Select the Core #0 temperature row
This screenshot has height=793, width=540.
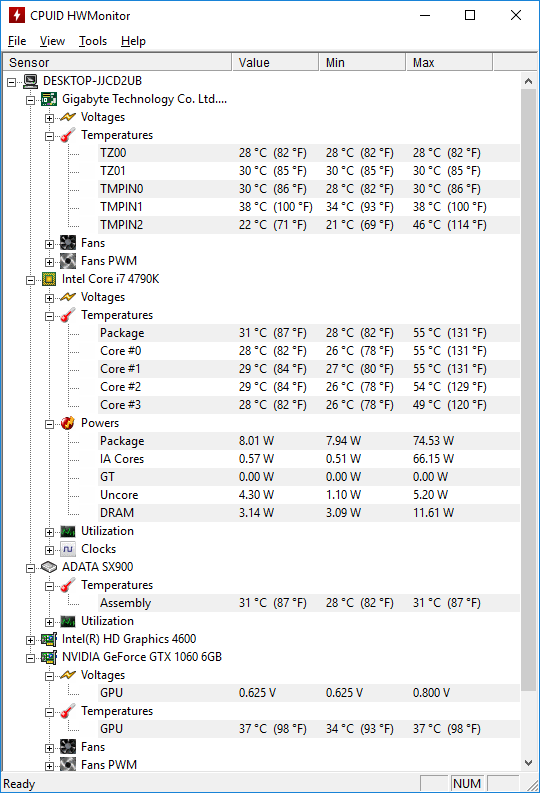[309, 351]
